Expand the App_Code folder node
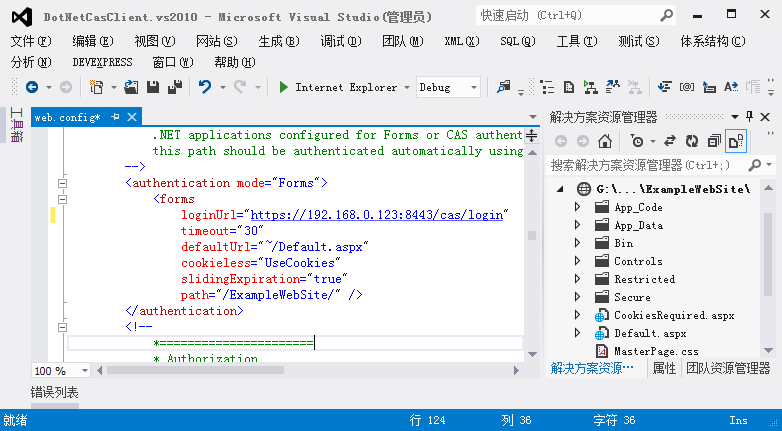782x431 pixels. (x=577, y=207)
